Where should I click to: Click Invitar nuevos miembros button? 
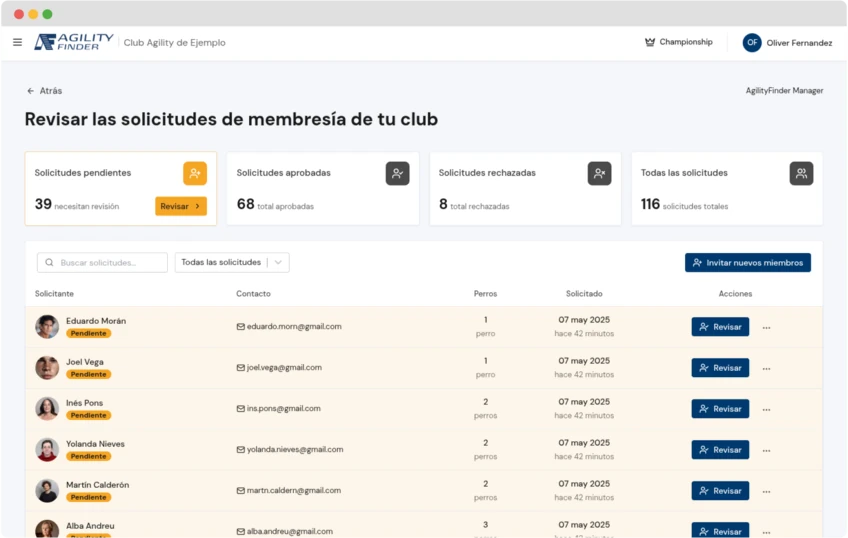coord(747,262)
